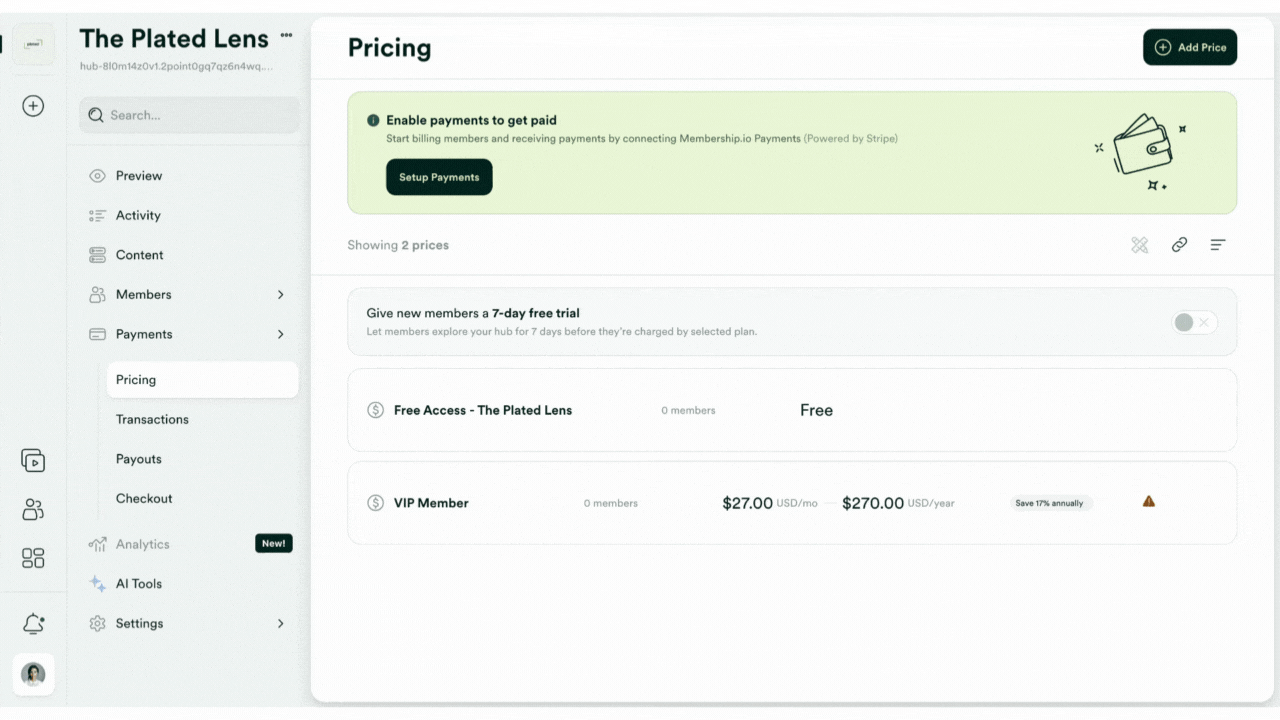The image size is (1280, 720).
Task: Expand the Settings chevron
Action: 280,624
